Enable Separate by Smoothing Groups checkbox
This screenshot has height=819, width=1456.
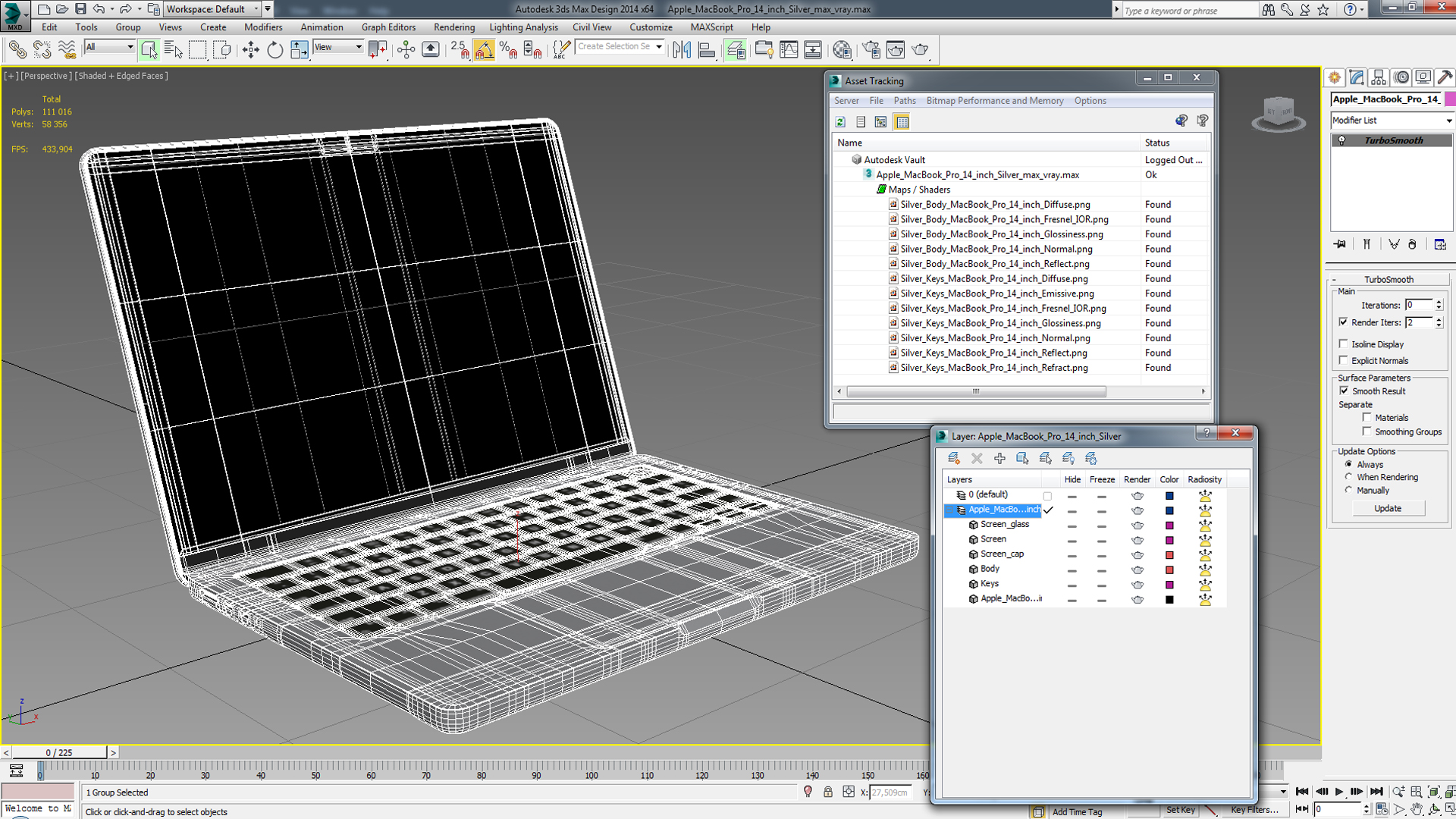(1367, 431)
